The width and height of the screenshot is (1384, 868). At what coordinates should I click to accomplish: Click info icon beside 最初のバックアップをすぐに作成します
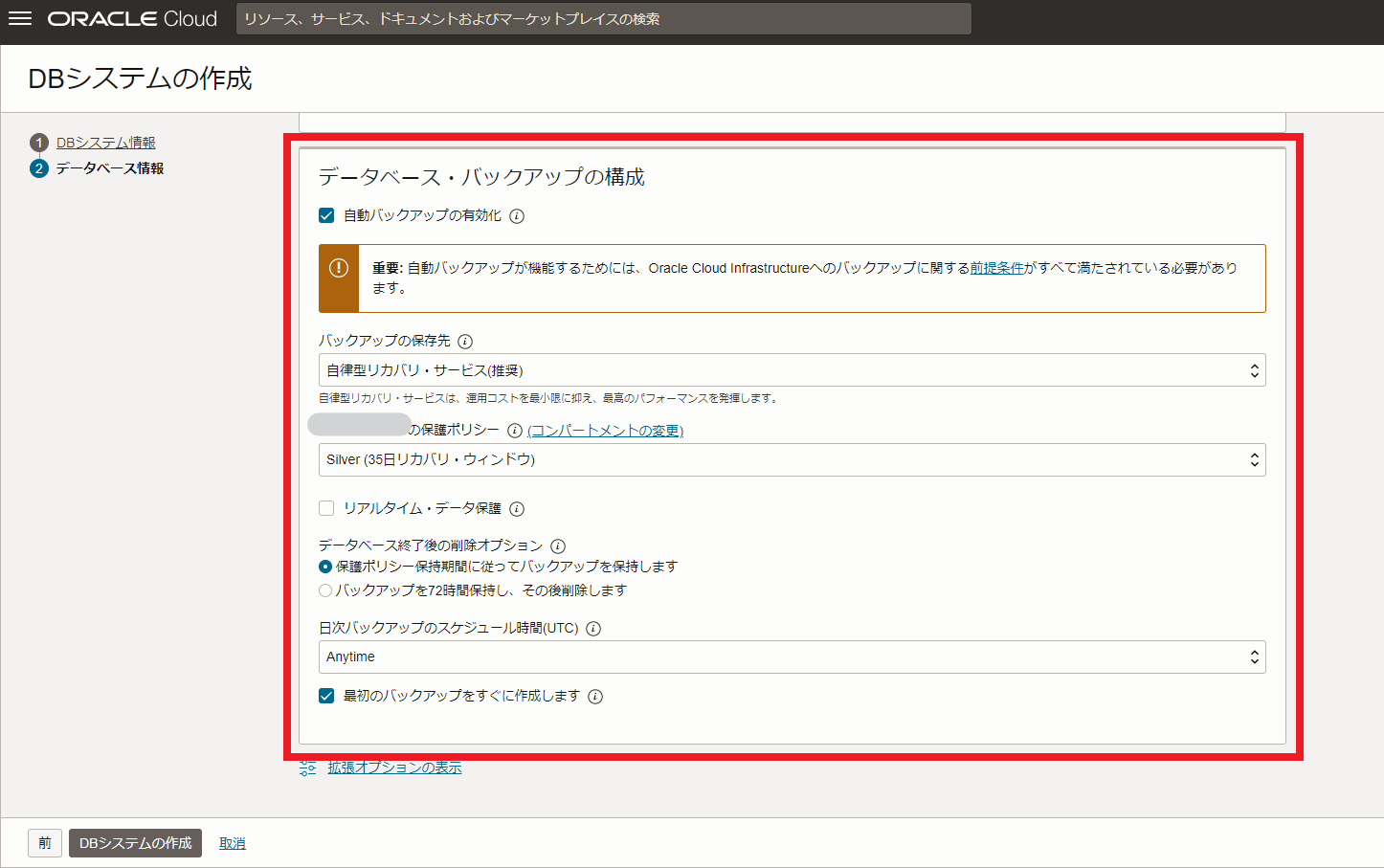click(595, 697)
